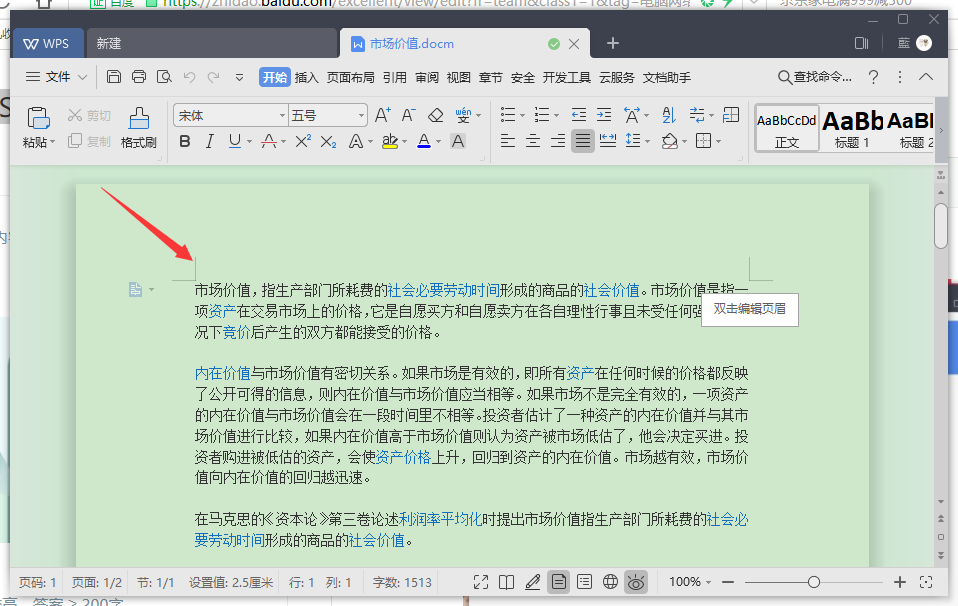This screenshot has width=958, height=606.
Task: Select the Format Painter (格式刷) tool
Action: point(139,127)
